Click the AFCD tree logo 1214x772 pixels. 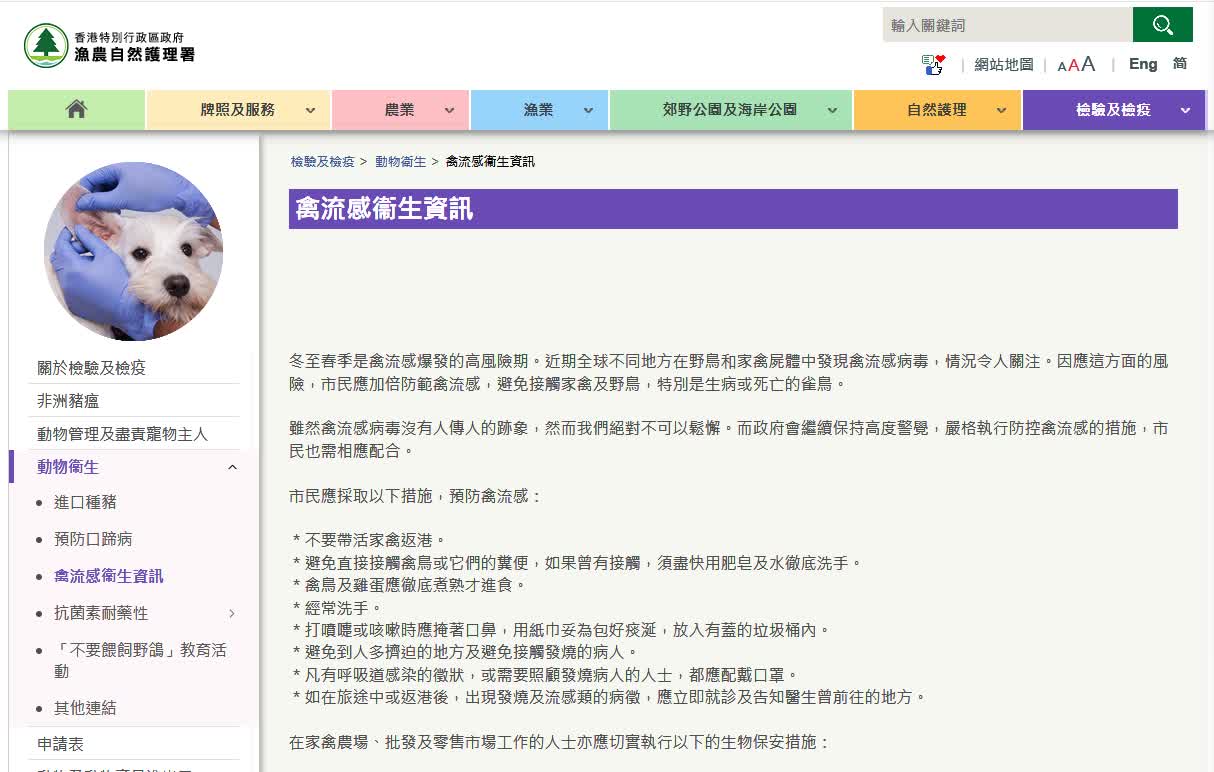pos(46,45)
